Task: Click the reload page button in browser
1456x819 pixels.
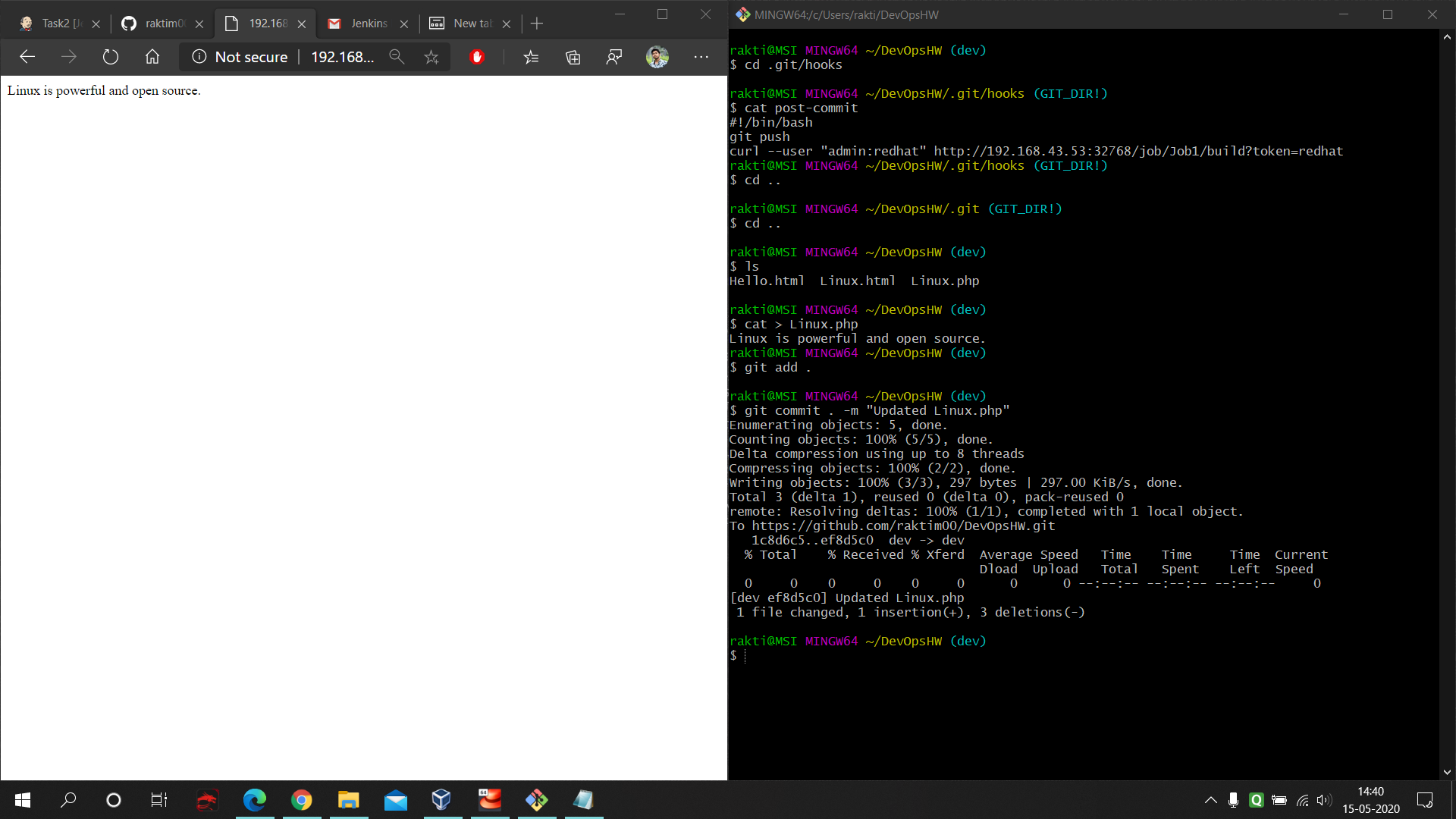Action: (110, 57)
